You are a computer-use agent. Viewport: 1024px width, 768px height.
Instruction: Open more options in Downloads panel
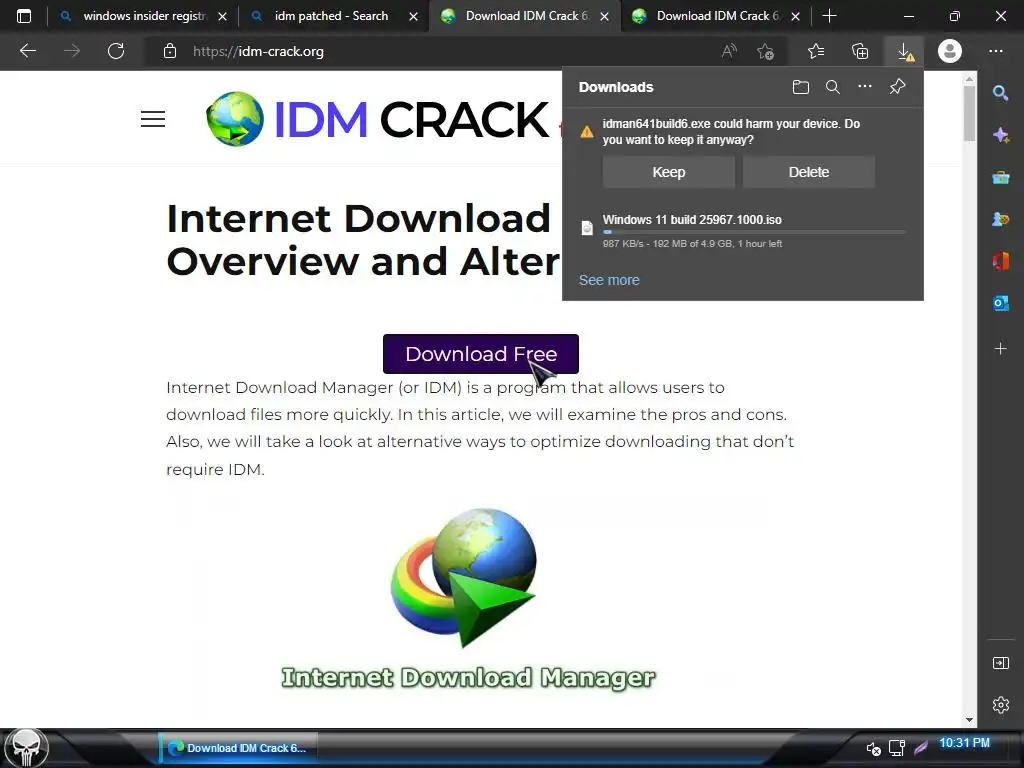[x=865, y=86]
